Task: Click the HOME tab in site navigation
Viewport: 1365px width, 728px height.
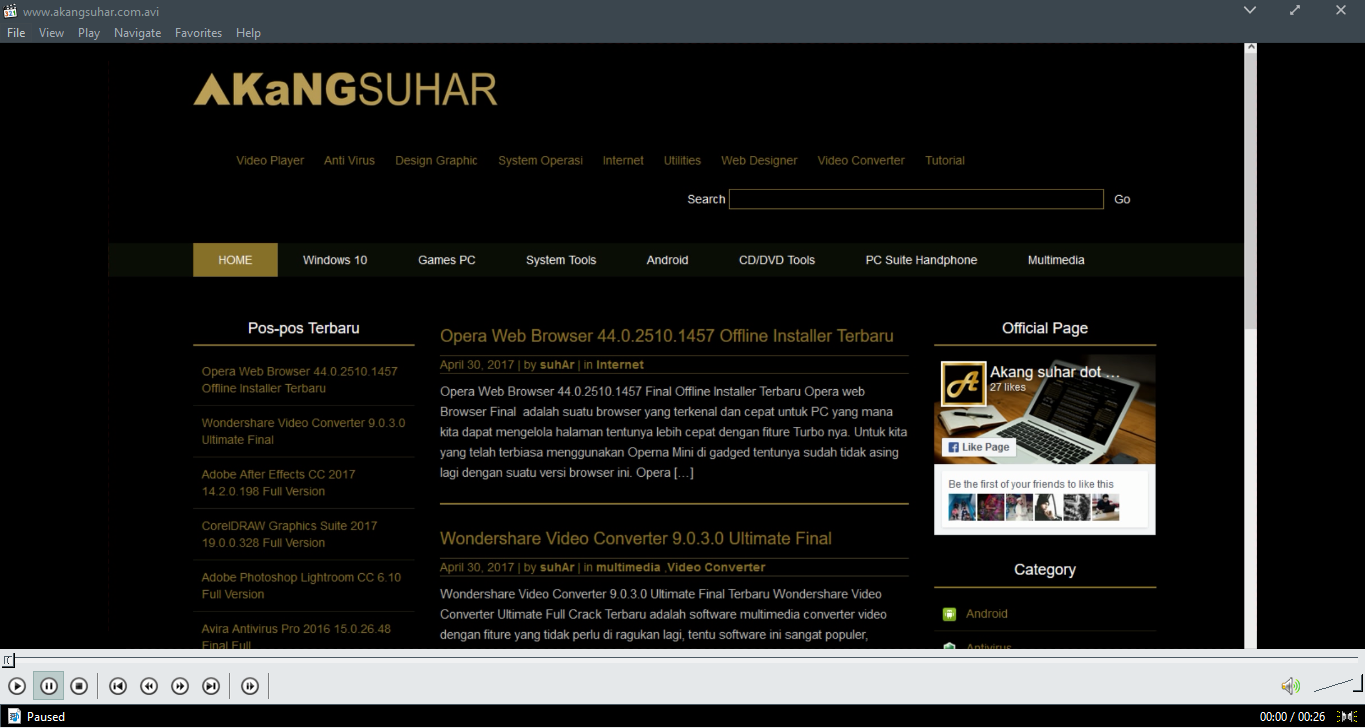Action: point(235,260)
